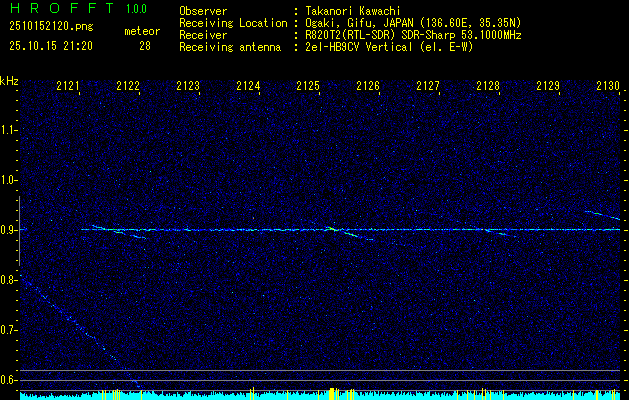Click the 1.1 kHz frequency label

8,130
